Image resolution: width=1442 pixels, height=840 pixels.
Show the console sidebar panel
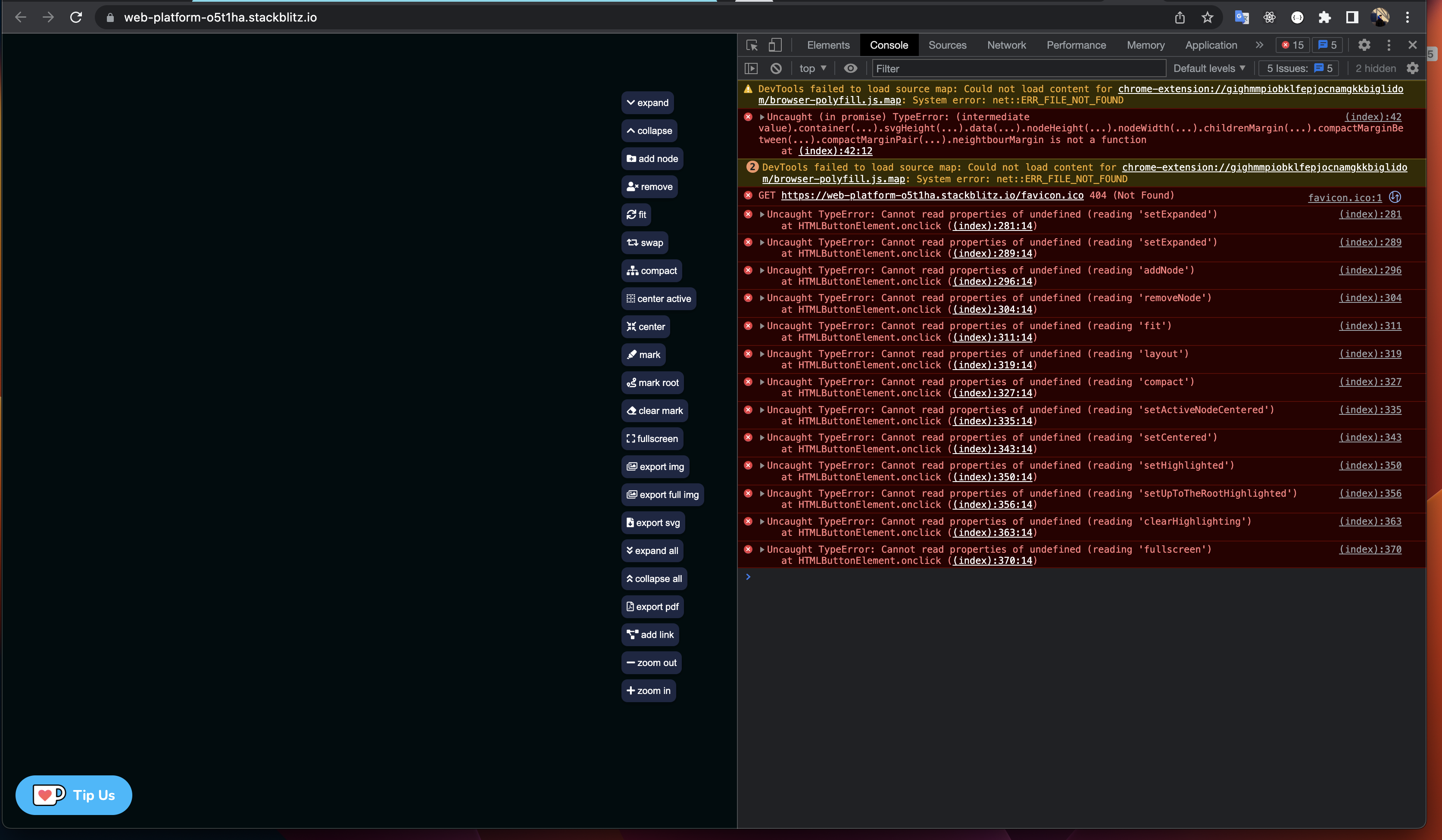click(751, 68)
